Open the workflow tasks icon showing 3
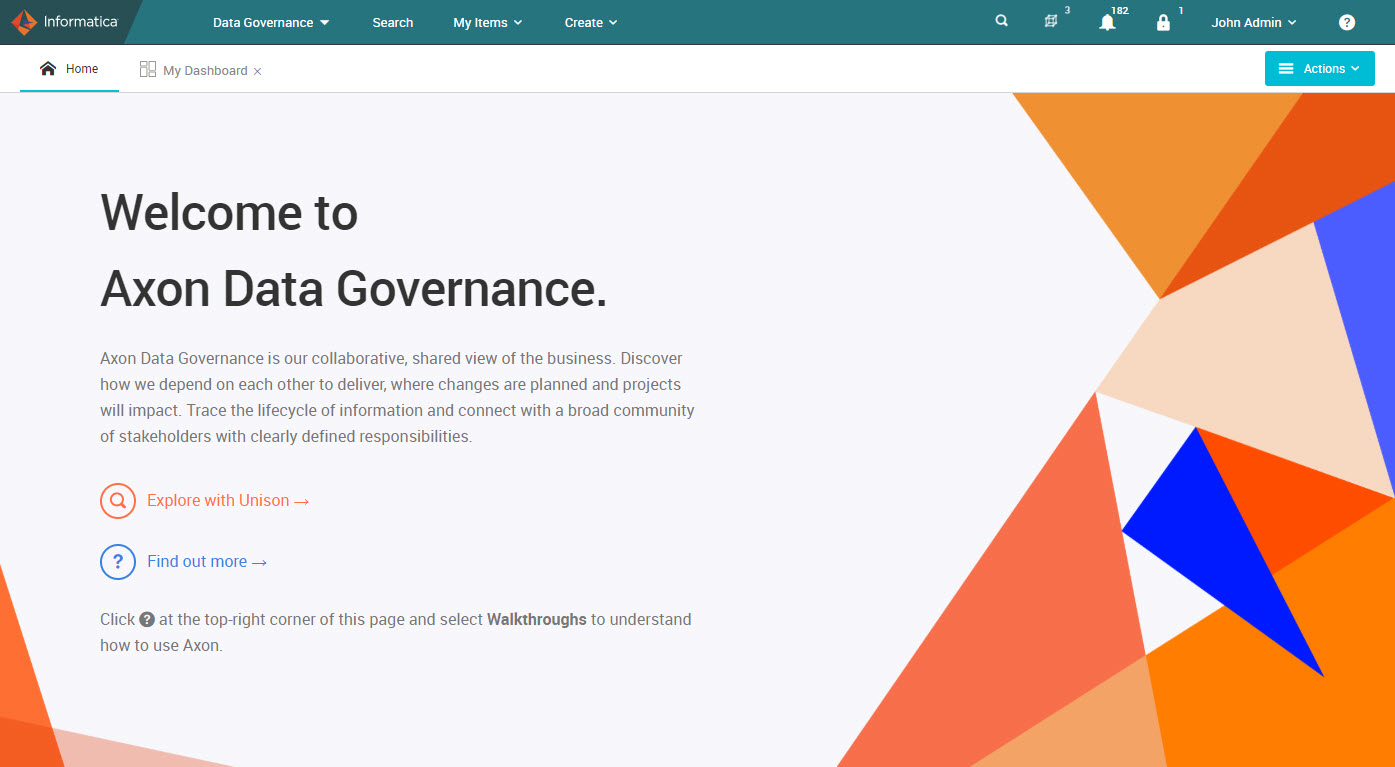The image size is (1395, 767). [x=1051, y=21]
